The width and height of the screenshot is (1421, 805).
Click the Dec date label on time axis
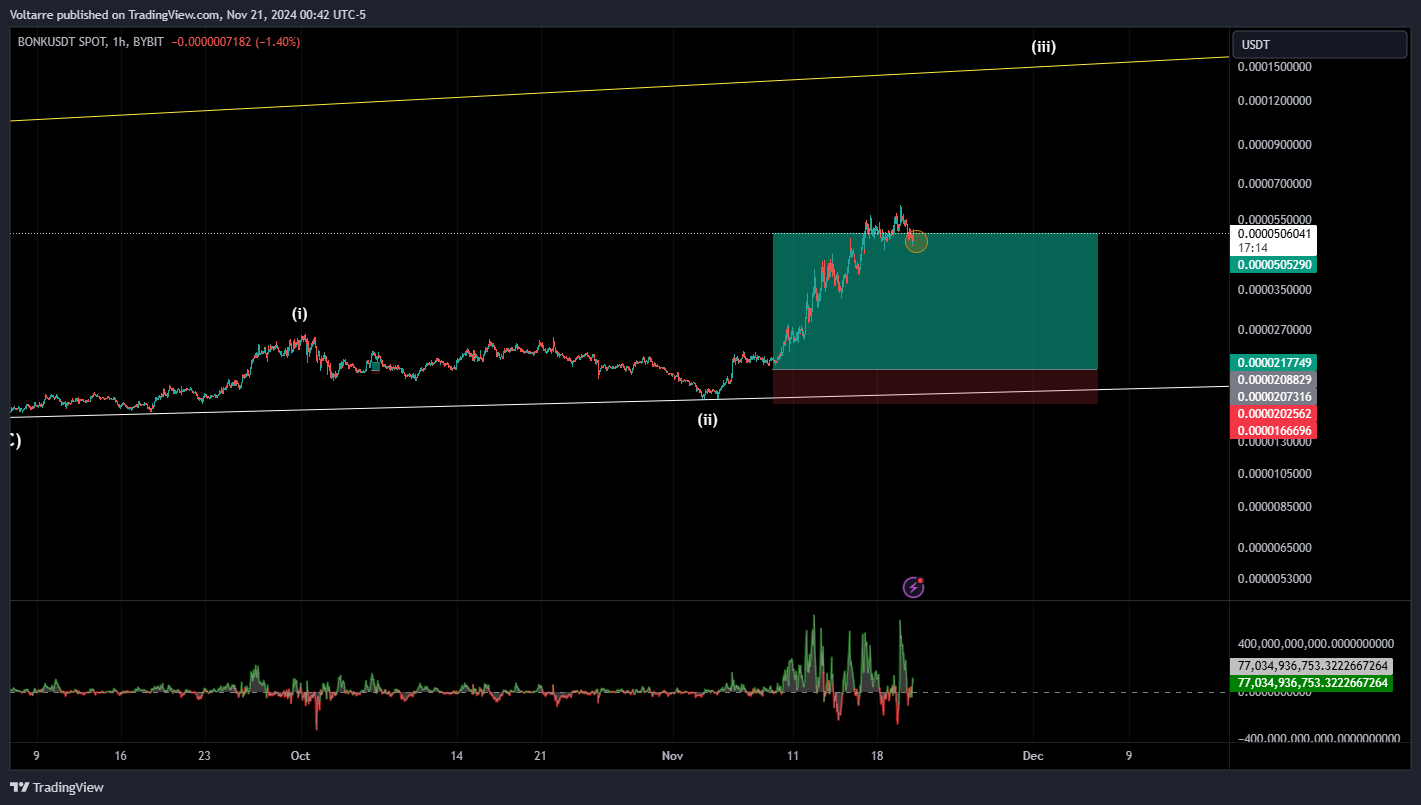(x=1033, y=757)
